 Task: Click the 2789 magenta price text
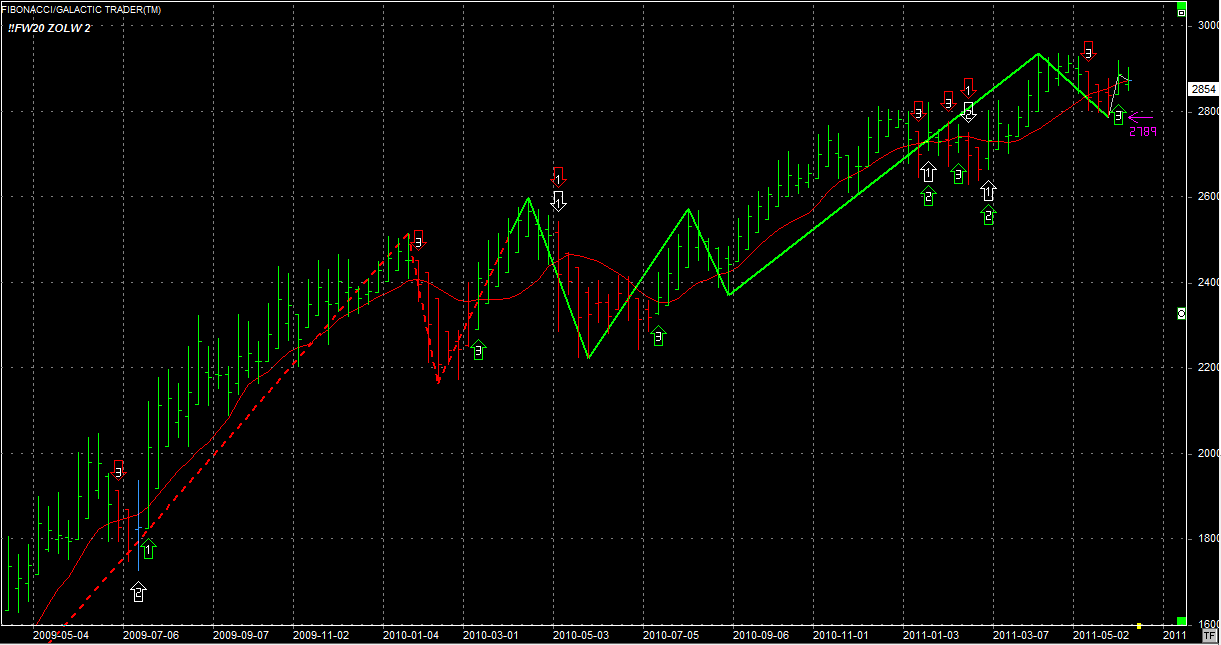point(1142,131)
